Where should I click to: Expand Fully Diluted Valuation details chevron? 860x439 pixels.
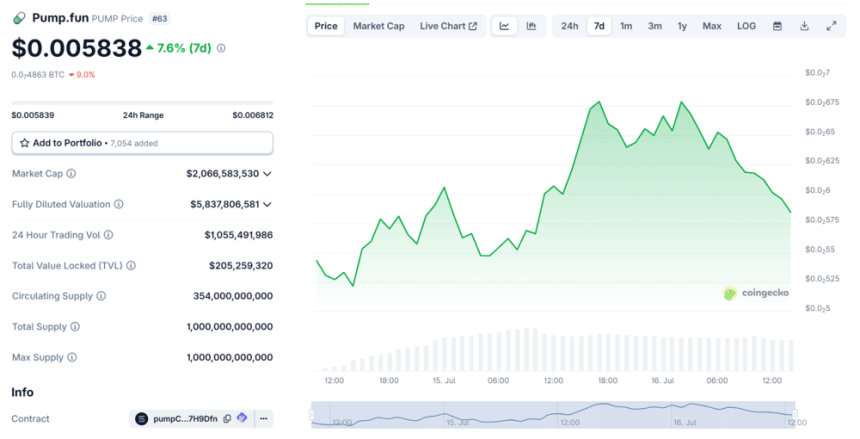tap(267, 204)
